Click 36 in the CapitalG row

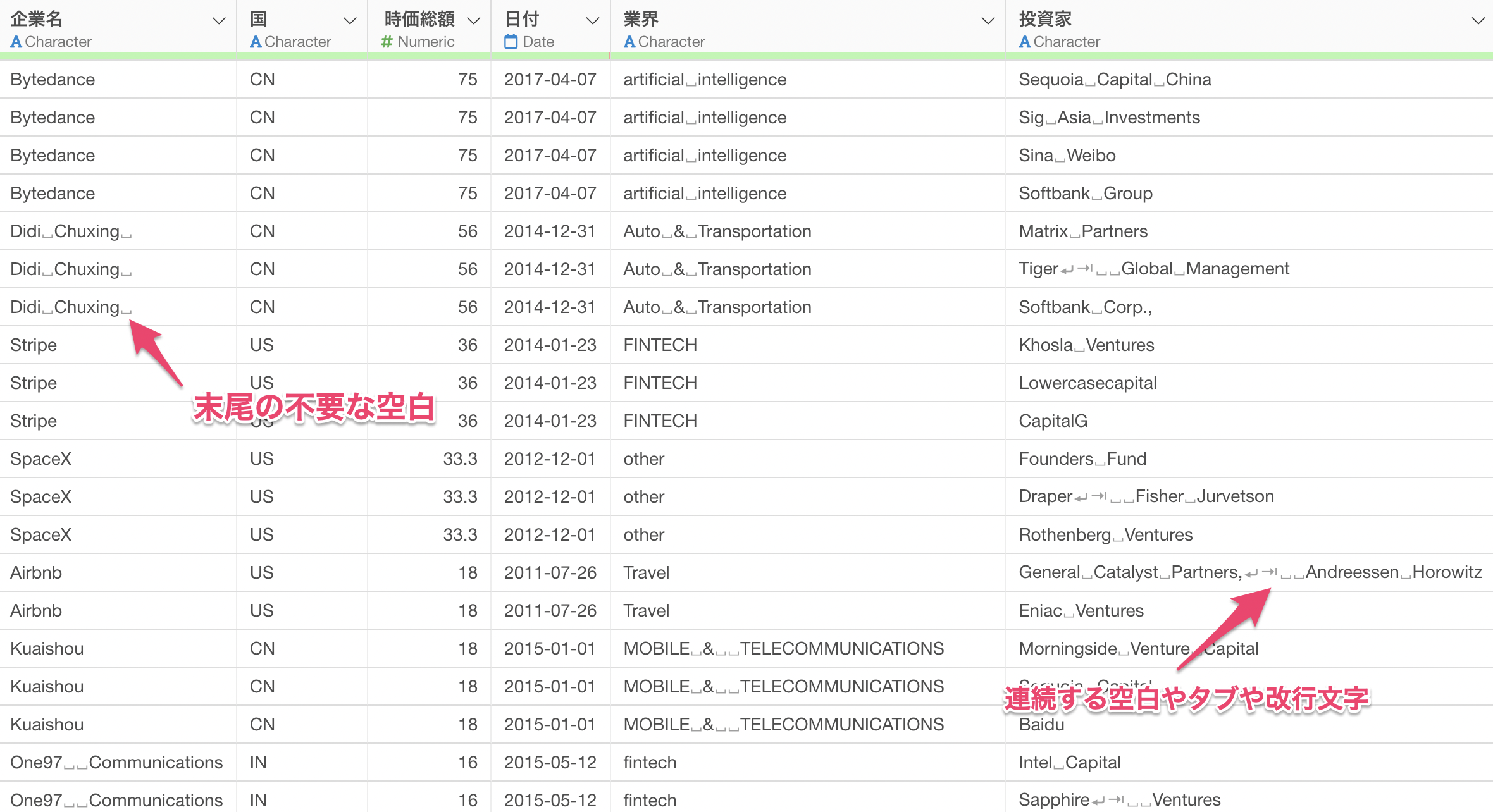(468, 421)
